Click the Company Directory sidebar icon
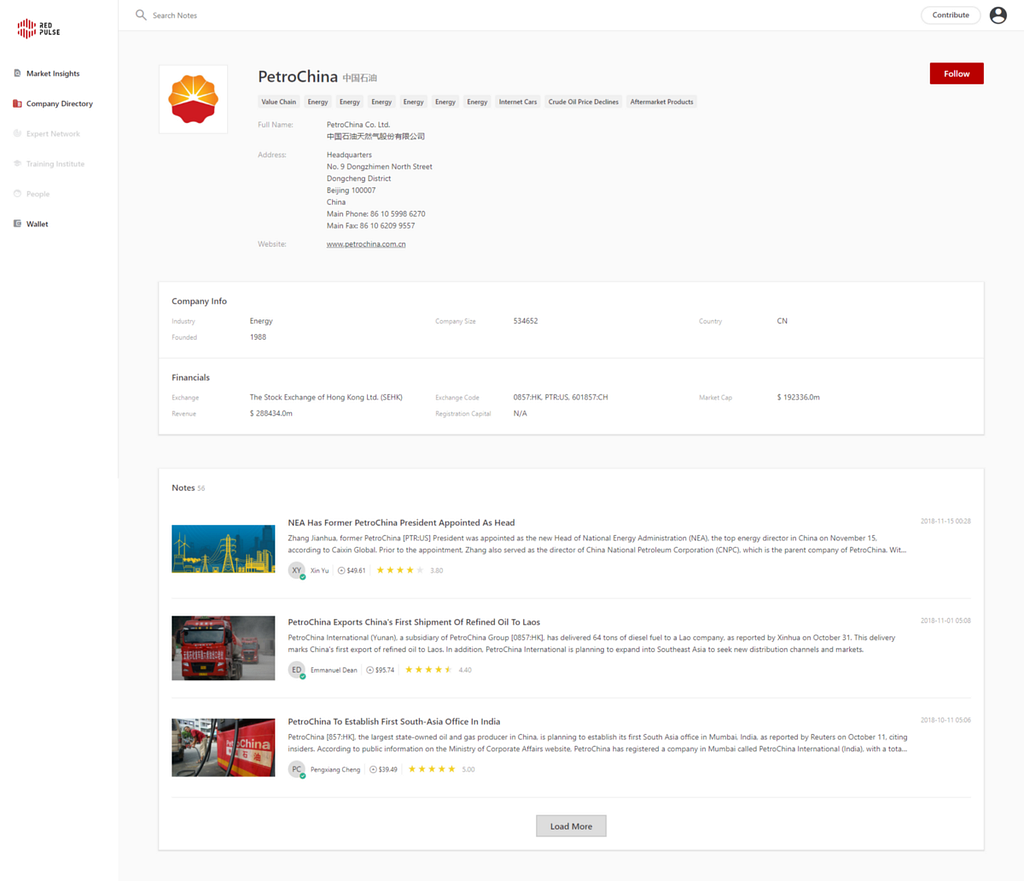 click(18, 103)
